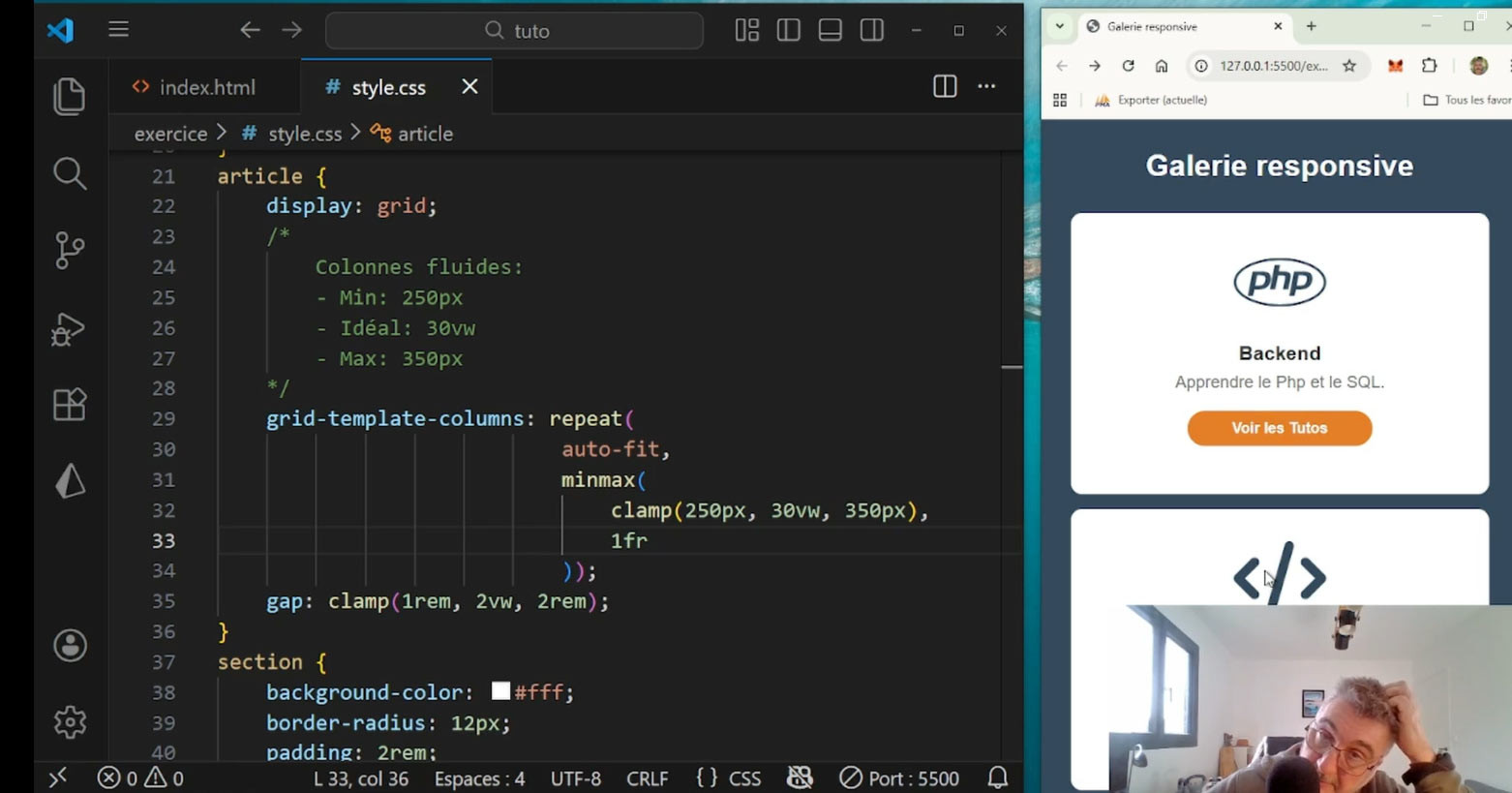Click Port : 5500 Live Server status
The image size is (1512, 793).
899,778
